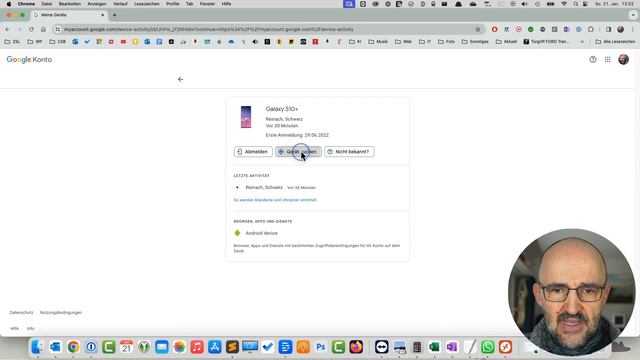Click the Galaxy S10+ phone thumbnail
640x360 pixels.
tap(246, 117)
